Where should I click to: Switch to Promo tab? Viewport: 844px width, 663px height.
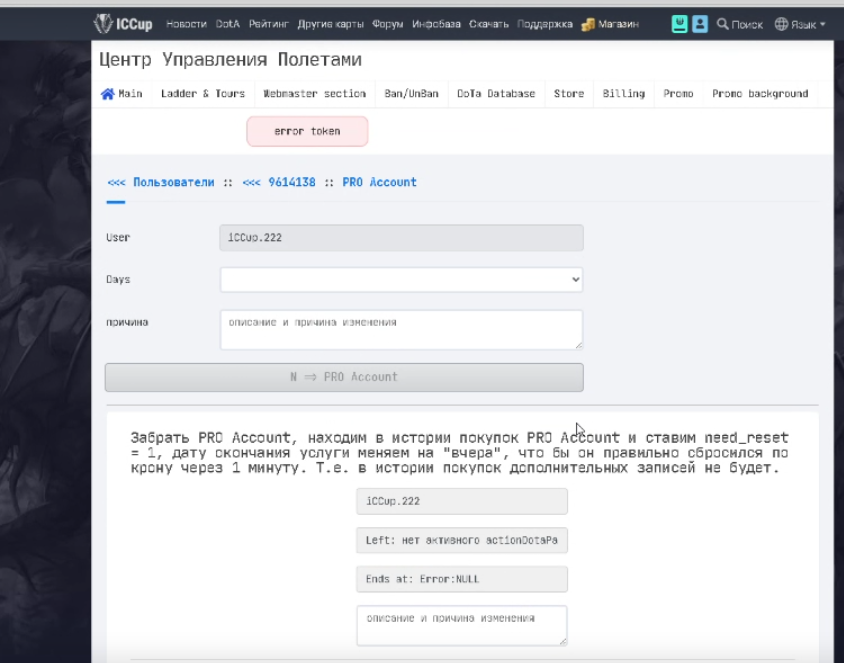point(678,94)
